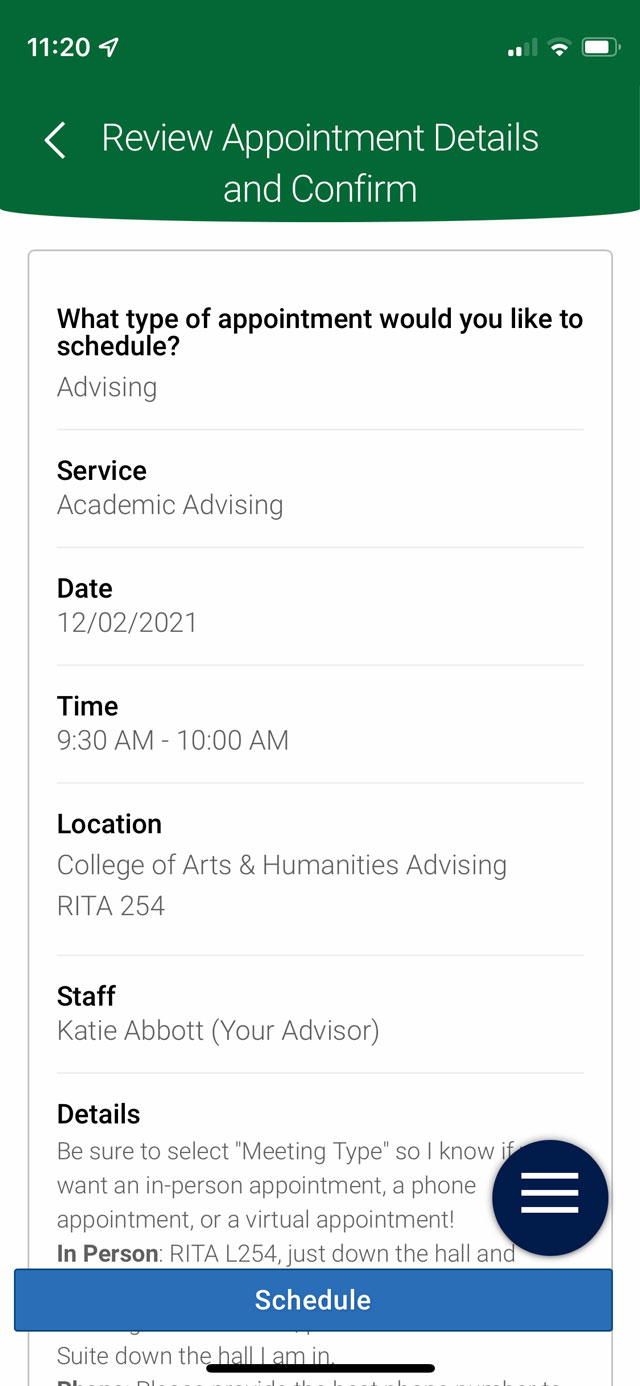
Task: Tap the back arrow in header
Action: point(55,140)
